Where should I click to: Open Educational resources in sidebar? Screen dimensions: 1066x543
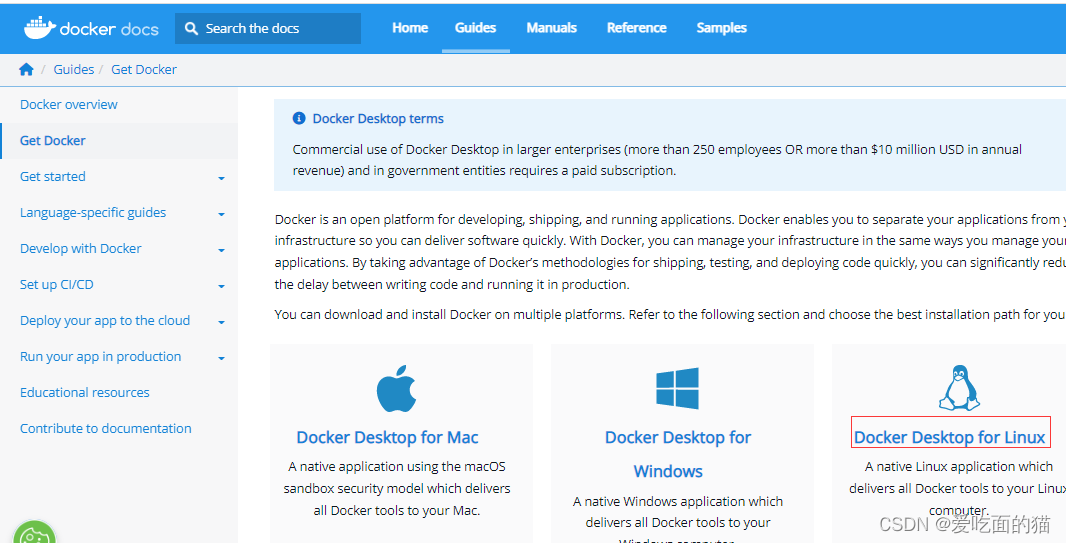click(84, 393)
